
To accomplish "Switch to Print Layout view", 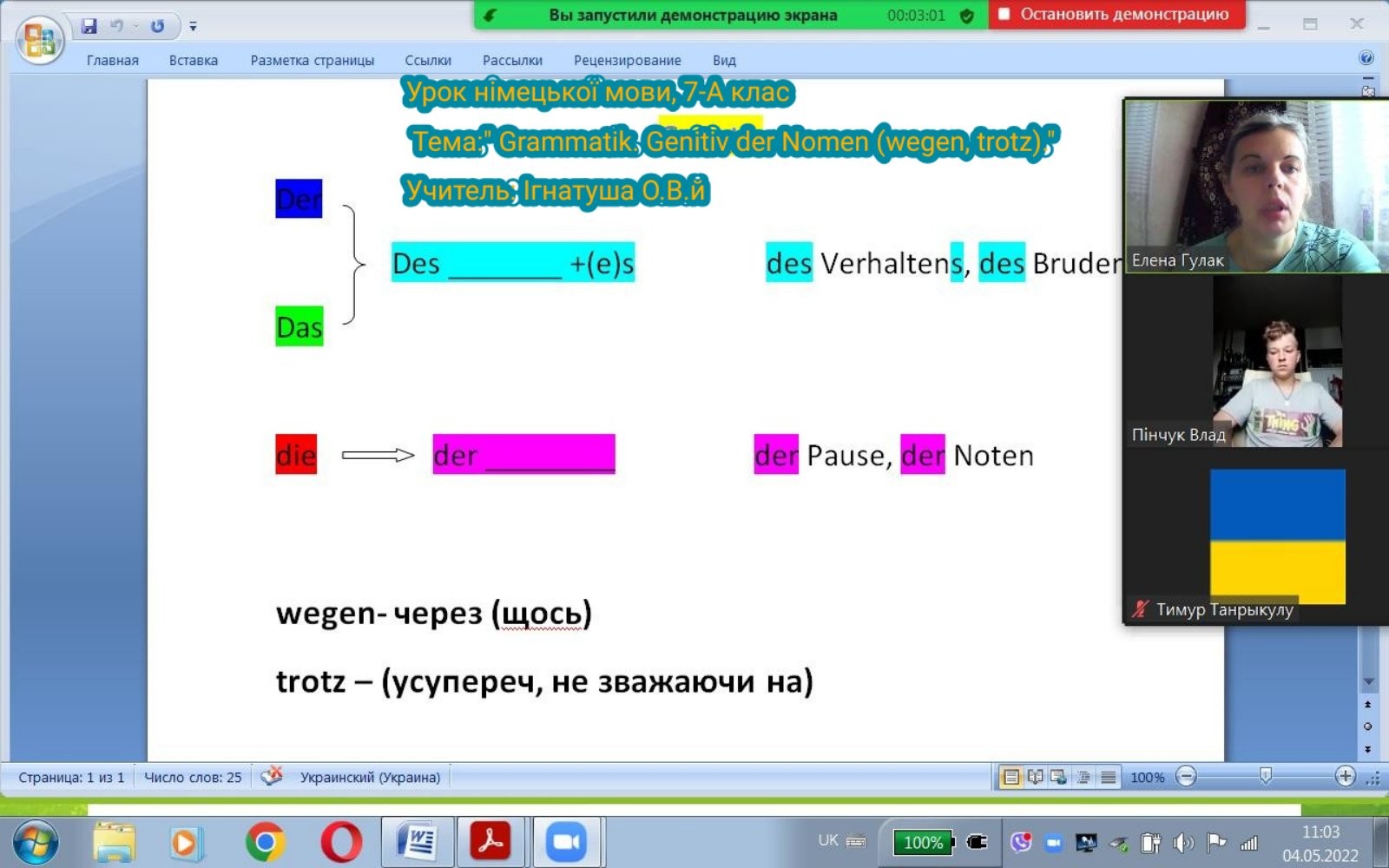I will click(x=1010, y=777).
